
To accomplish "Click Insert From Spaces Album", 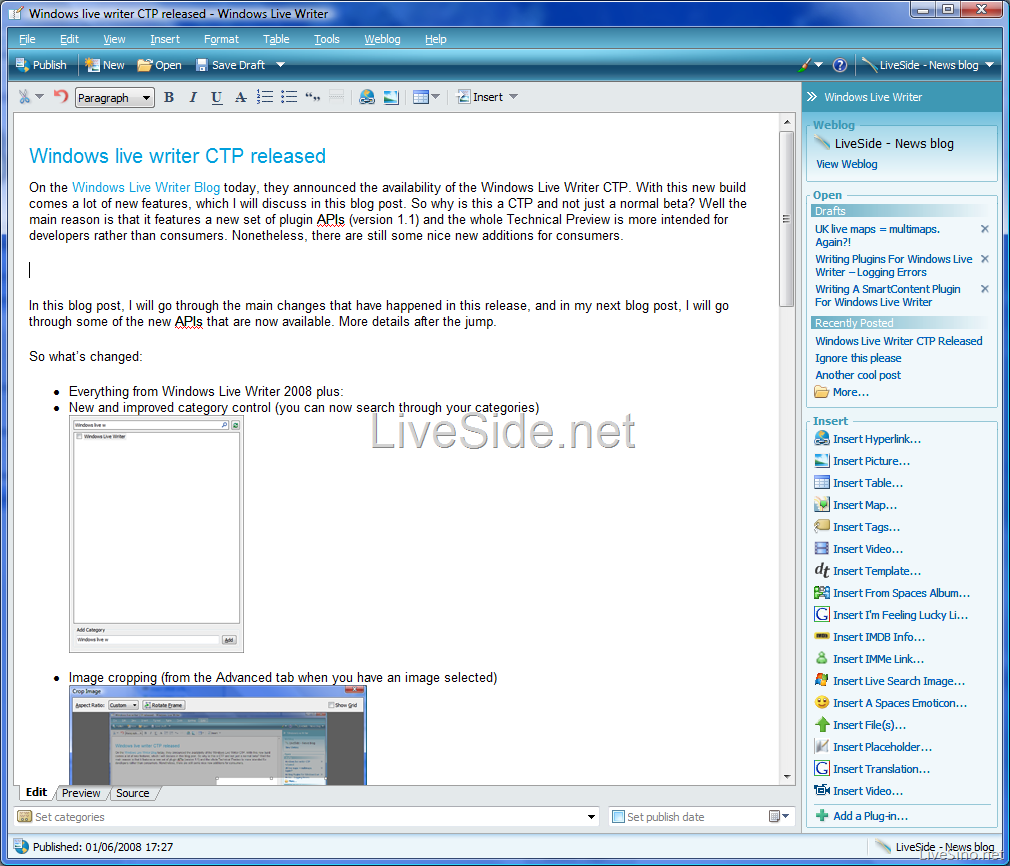I will [892, 593].
